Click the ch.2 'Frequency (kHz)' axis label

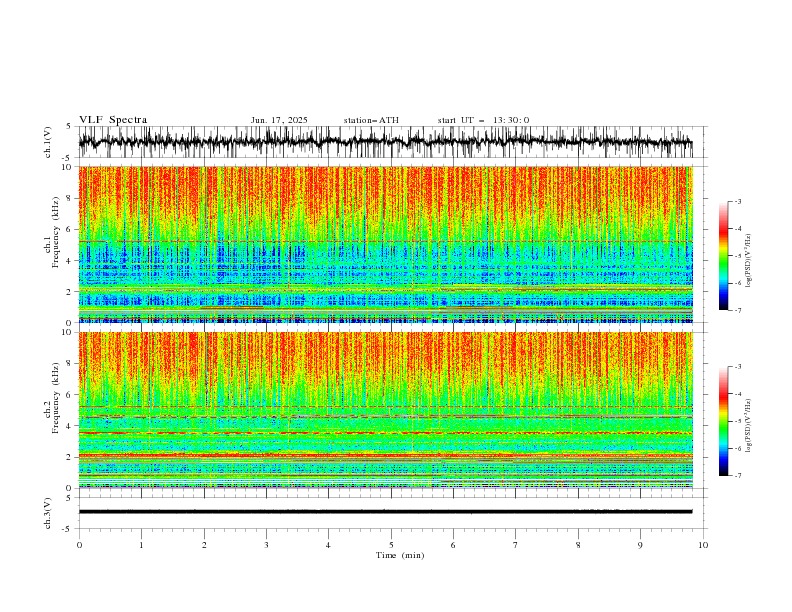point(56,398)
